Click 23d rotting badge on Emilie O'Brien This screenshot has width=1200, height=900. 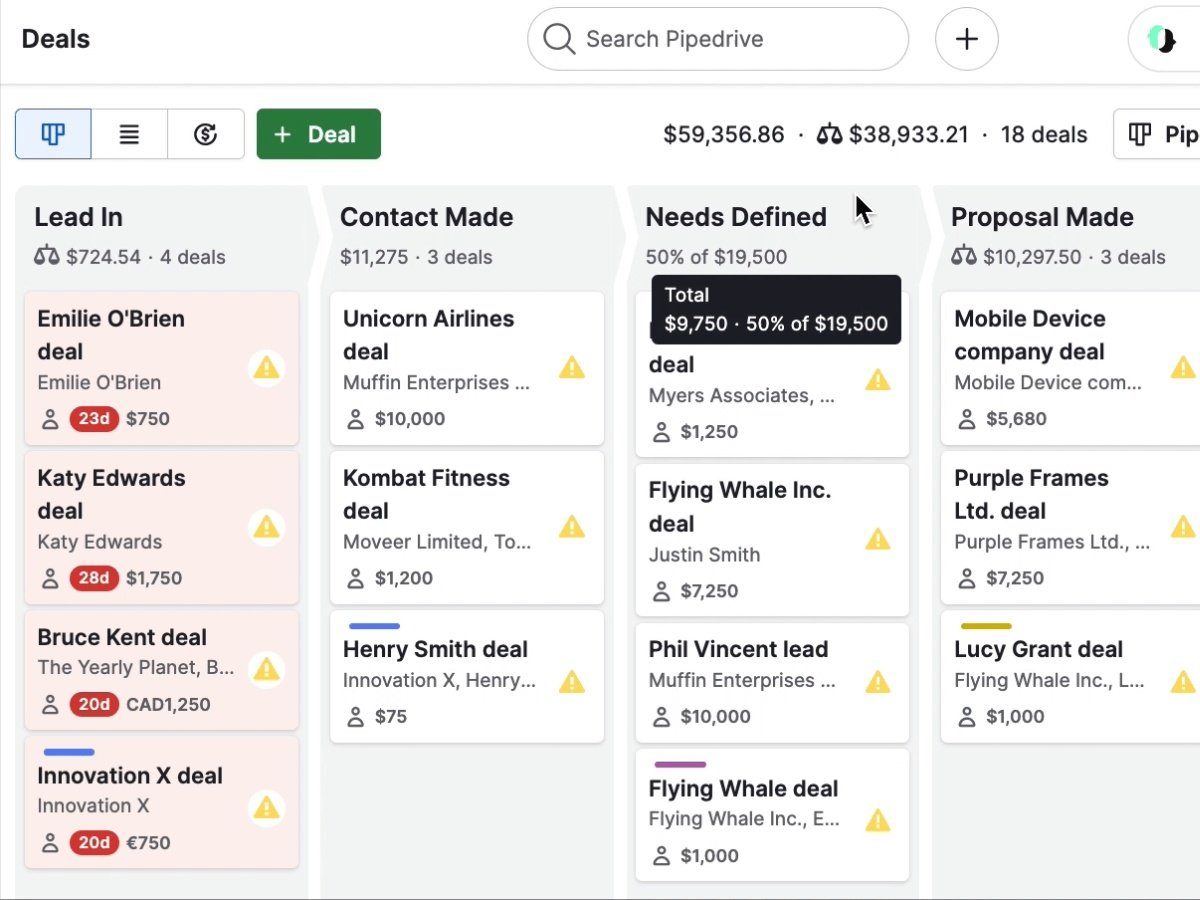[94, 419]
